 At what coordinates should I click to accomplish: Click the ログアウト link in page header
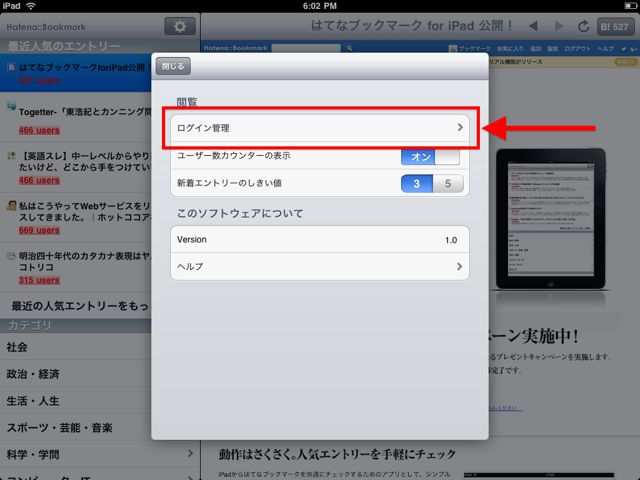[577, 49]
